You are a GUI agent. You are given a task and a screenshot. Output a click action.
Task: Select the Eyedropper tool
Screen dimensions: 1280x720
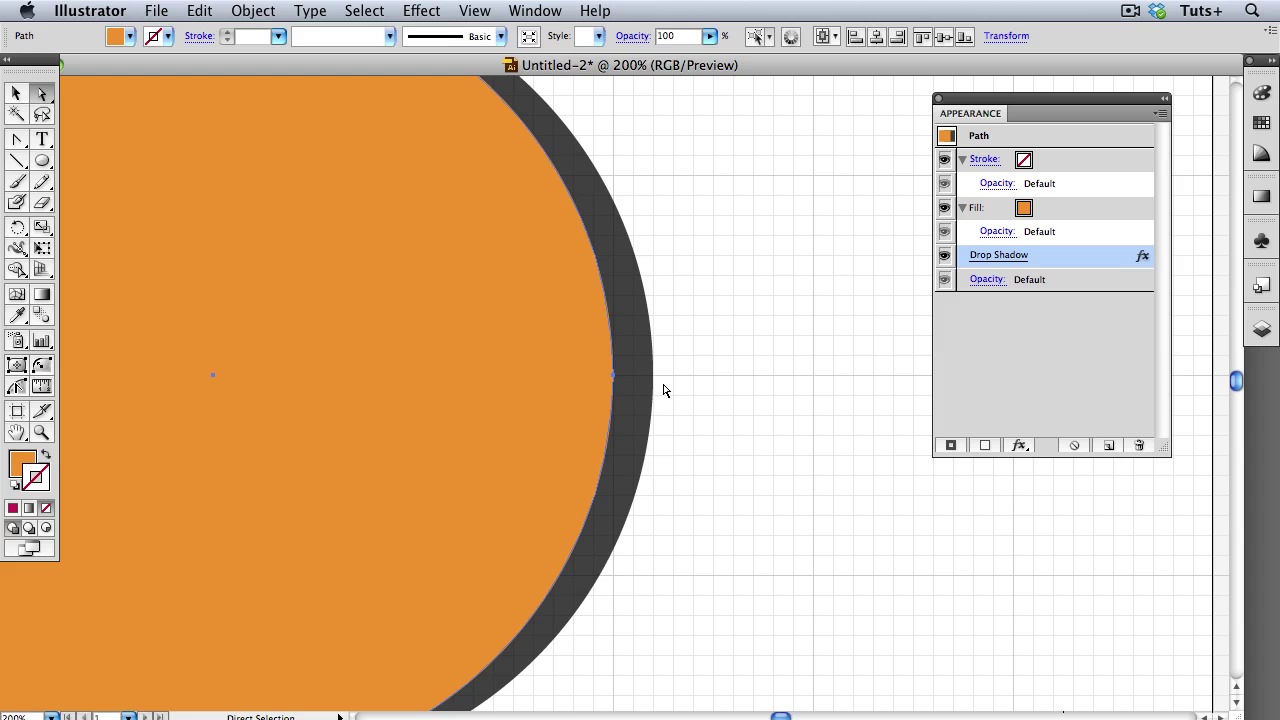pyautogui.click(x=16, y=316)
